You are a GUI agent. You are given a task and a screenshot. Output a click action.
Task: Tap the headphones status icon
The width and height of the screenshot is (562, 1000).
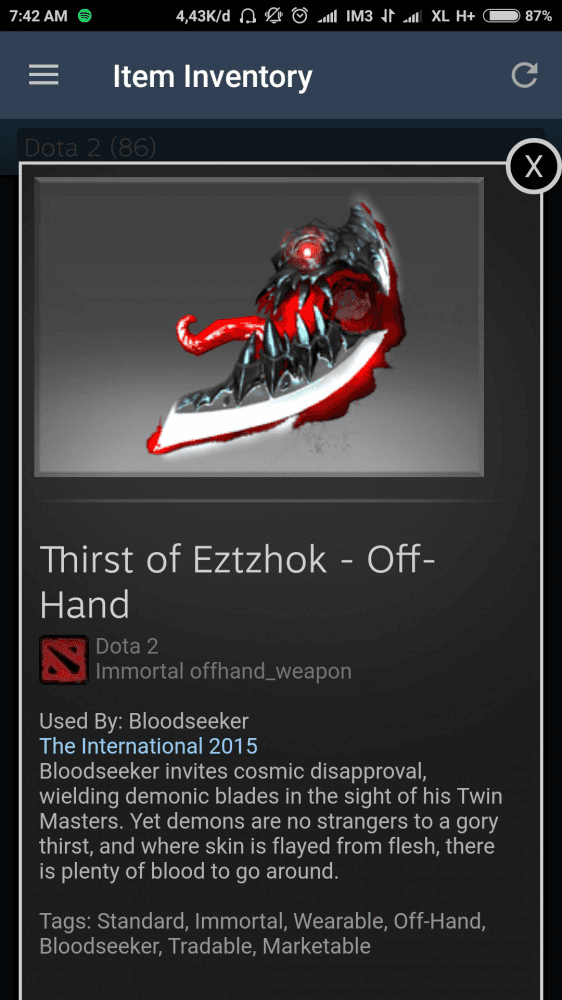[247, 16]
